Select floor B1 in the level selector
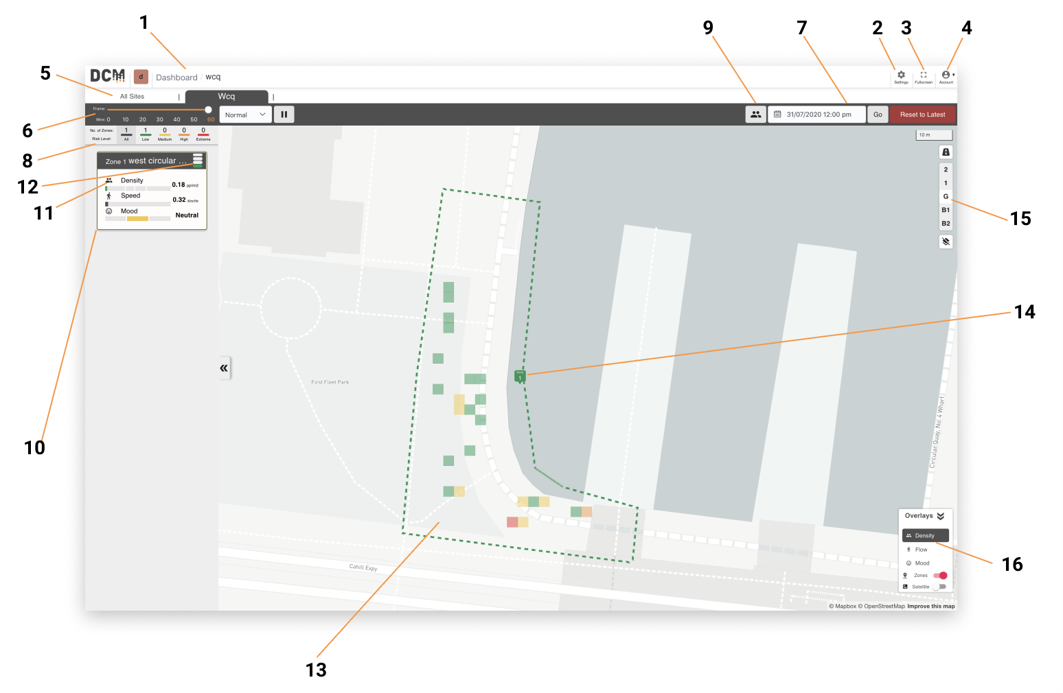The width and height of the screenshot is (1063, 693). [946, 210]
